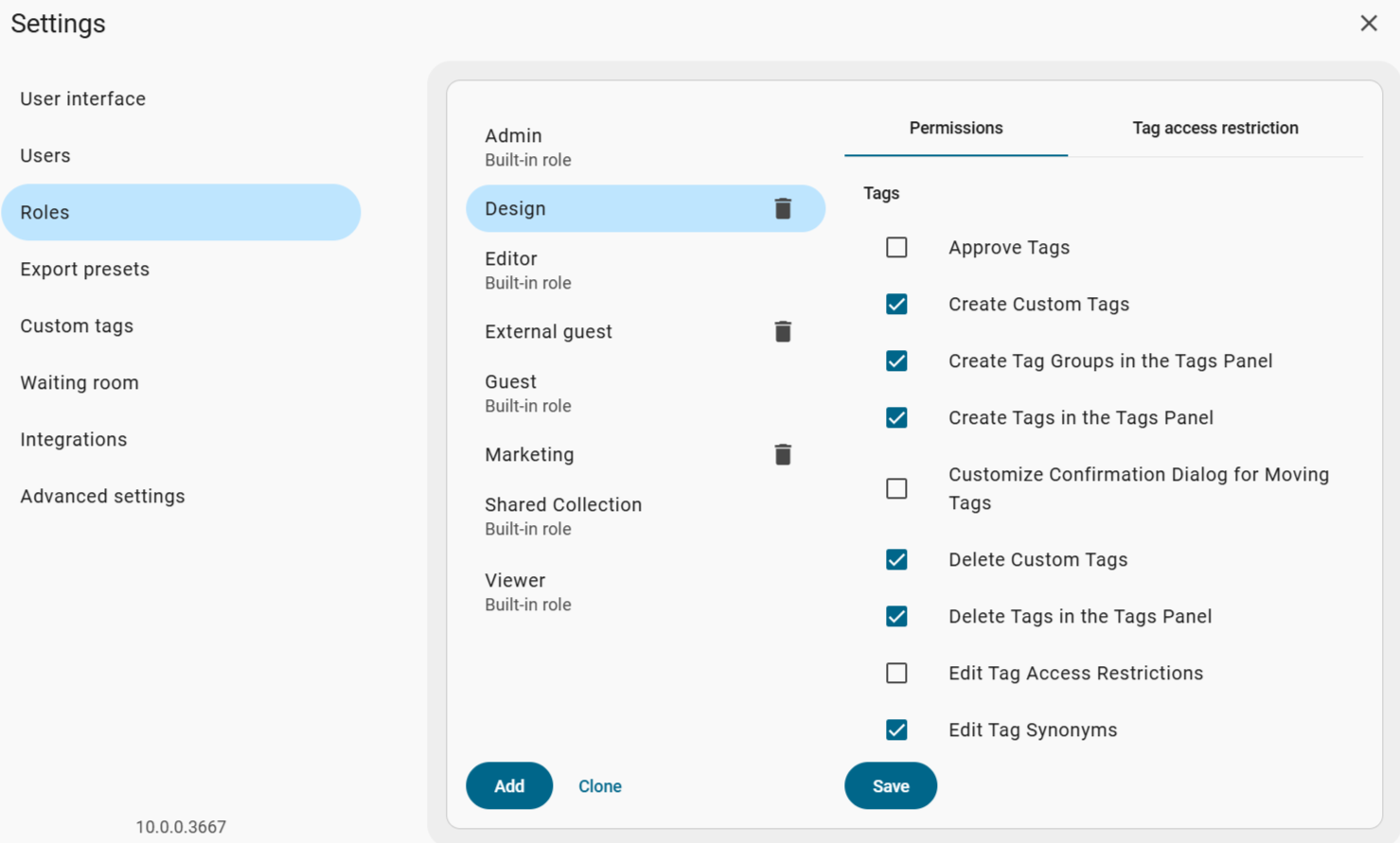Disable Delete Custom Tags permission
Viewport: 1400px width, 843px height.
click(896, 560)
